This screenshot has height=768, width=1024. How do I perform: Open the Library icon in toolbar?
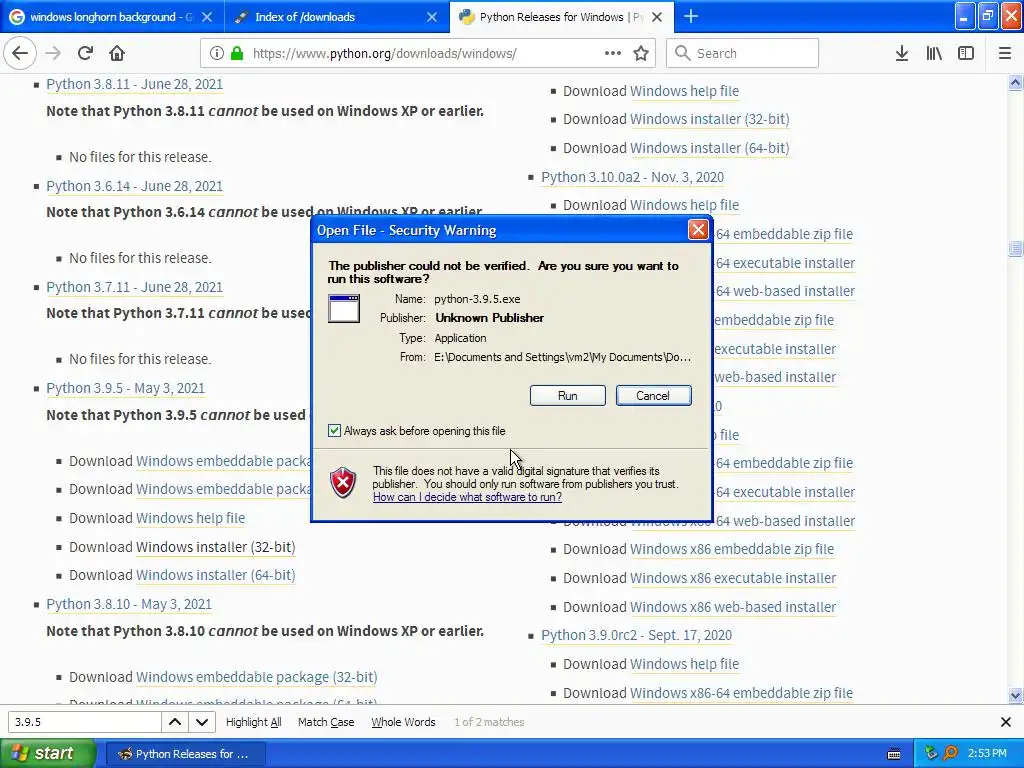pyautogui.click(x=934, y=53)
